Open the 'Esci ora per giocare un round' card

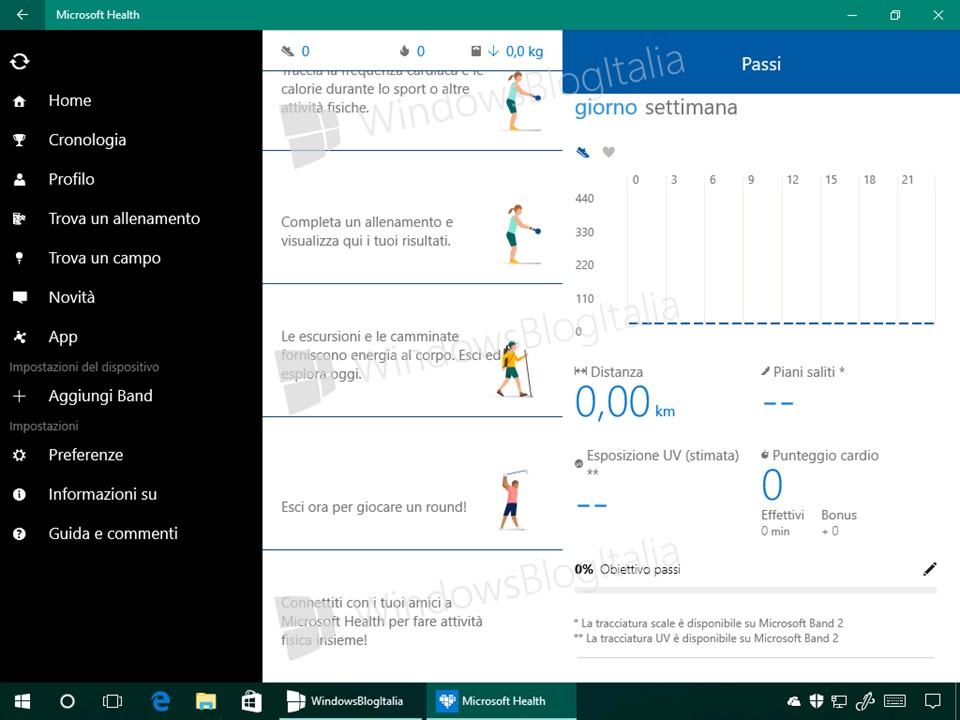coord(412,484)
